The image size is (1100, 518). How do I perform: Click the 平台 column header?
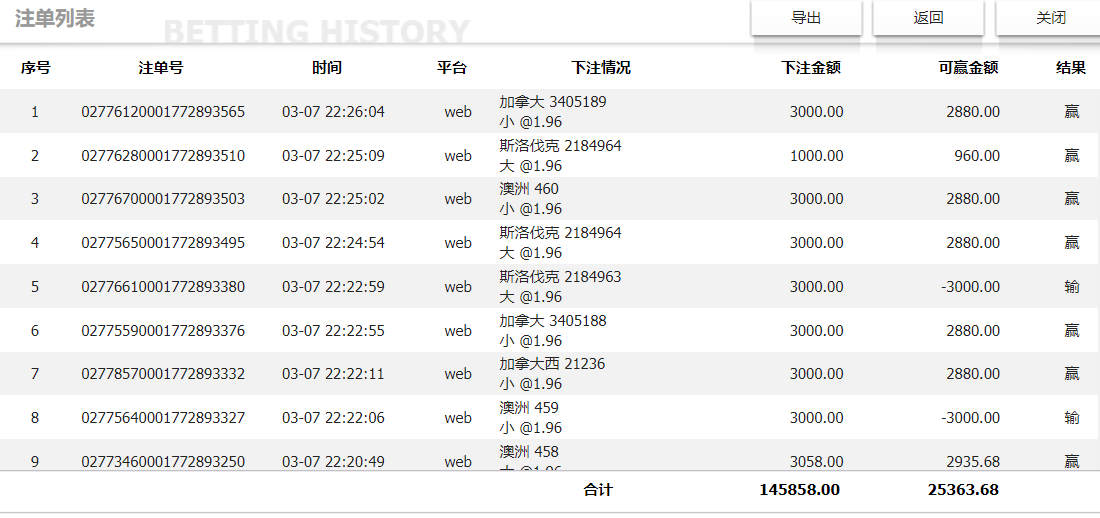point(452,68)
